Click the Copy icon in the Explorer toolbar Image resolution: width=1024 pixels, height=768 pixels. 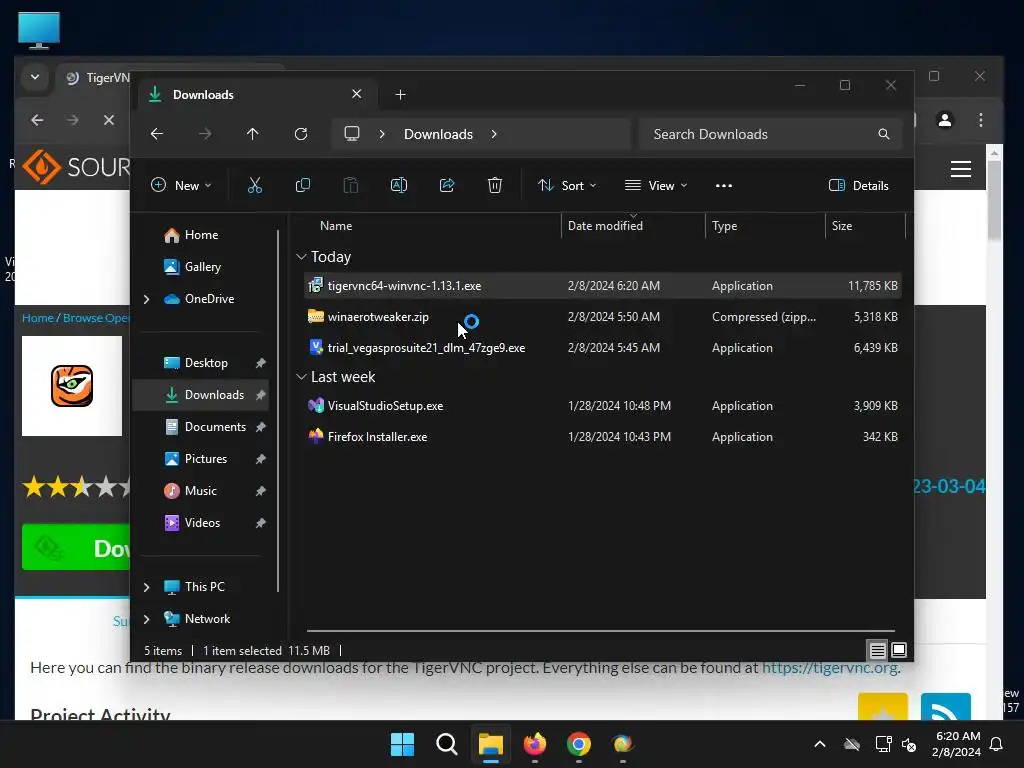[x=302, y=185]
